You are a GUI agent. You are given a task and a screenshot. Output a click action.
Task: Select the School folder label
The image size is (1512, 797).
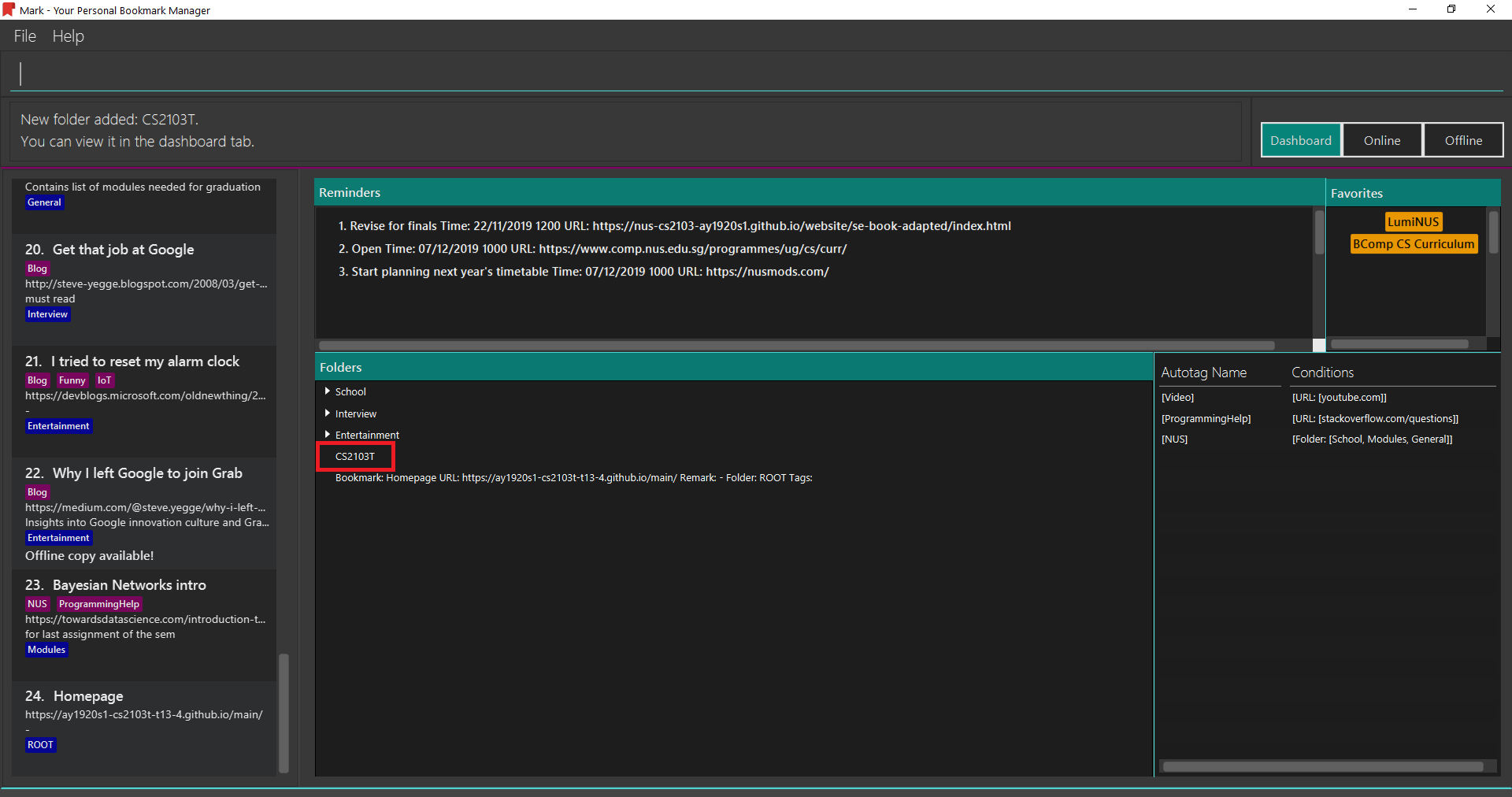(x=350, y=391)
